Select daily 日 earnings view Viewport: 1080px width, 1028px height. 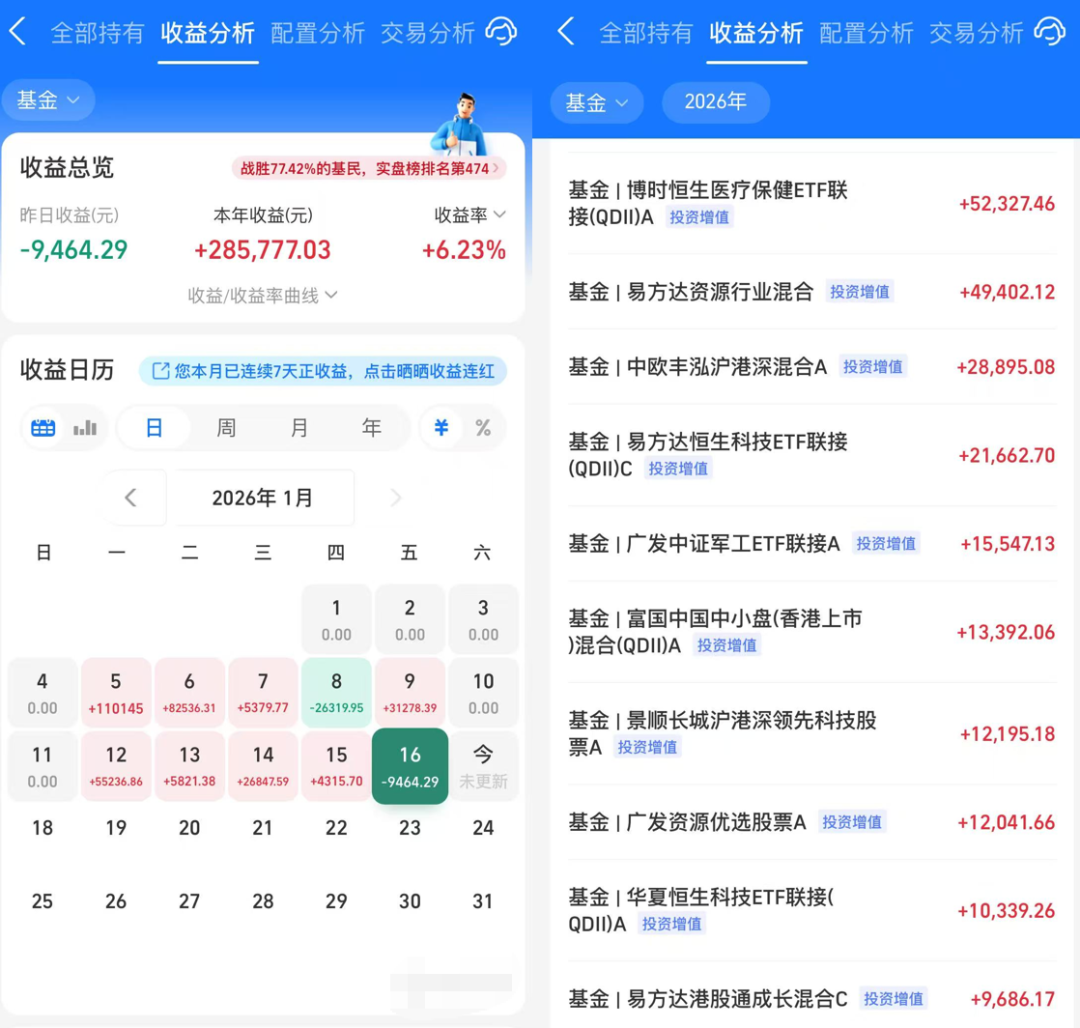coord(154,428)
